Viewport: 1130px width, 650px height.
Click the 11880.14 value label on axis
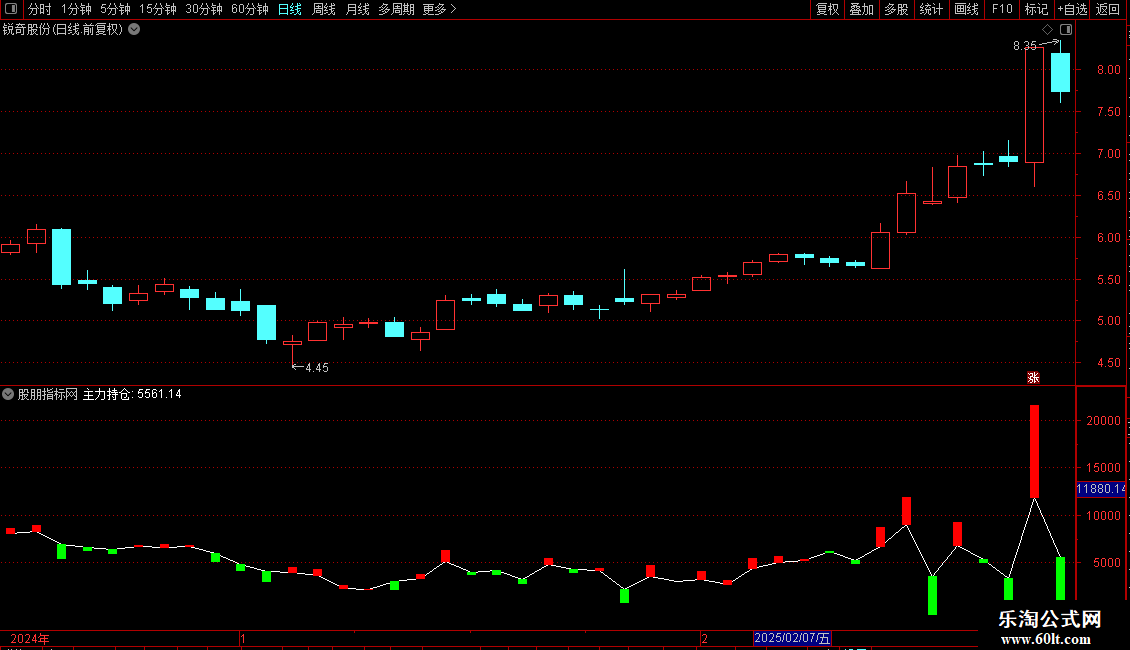click(x=1100, y=489)
